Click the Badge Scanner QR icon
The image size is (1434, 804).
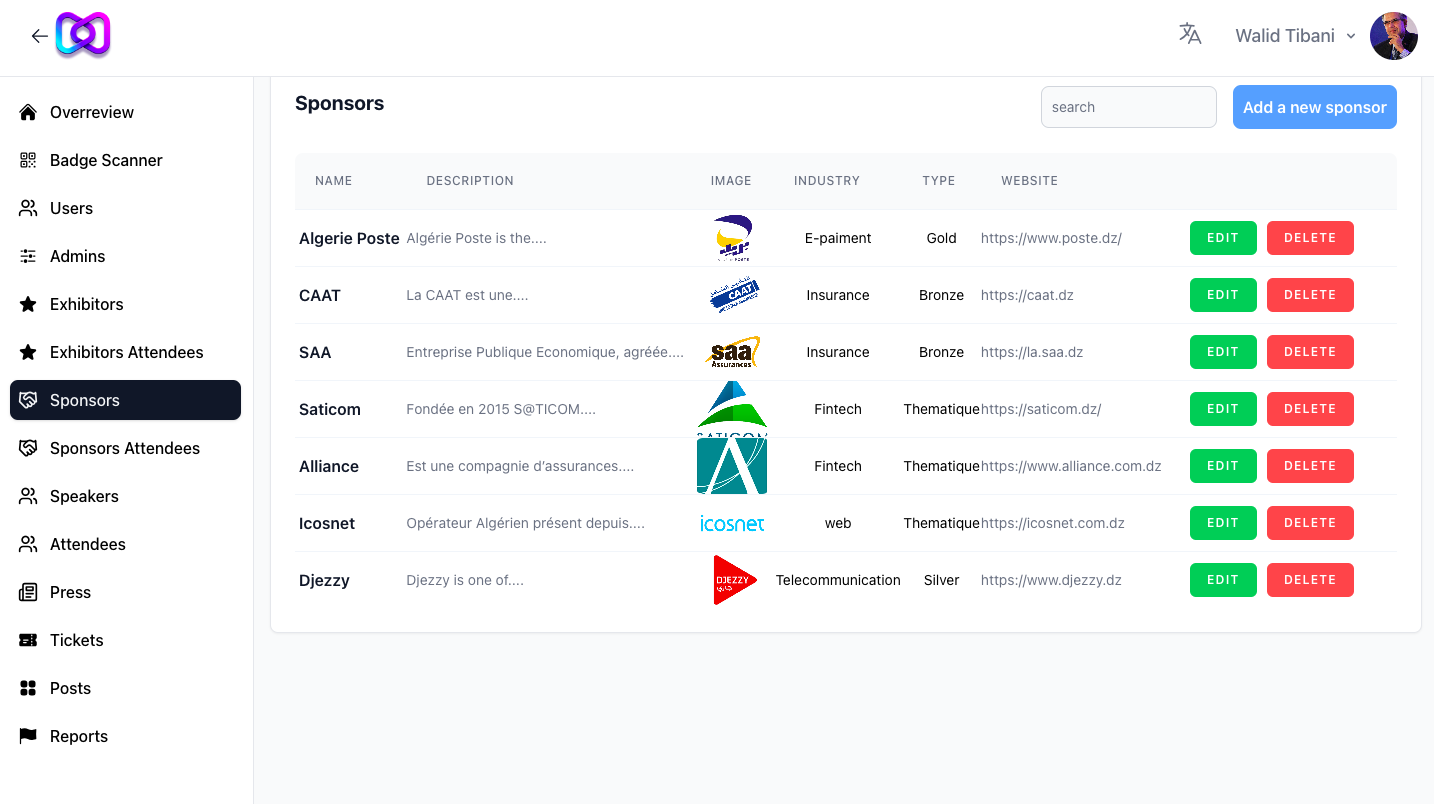pyautogui.click(x=28, y=160)
